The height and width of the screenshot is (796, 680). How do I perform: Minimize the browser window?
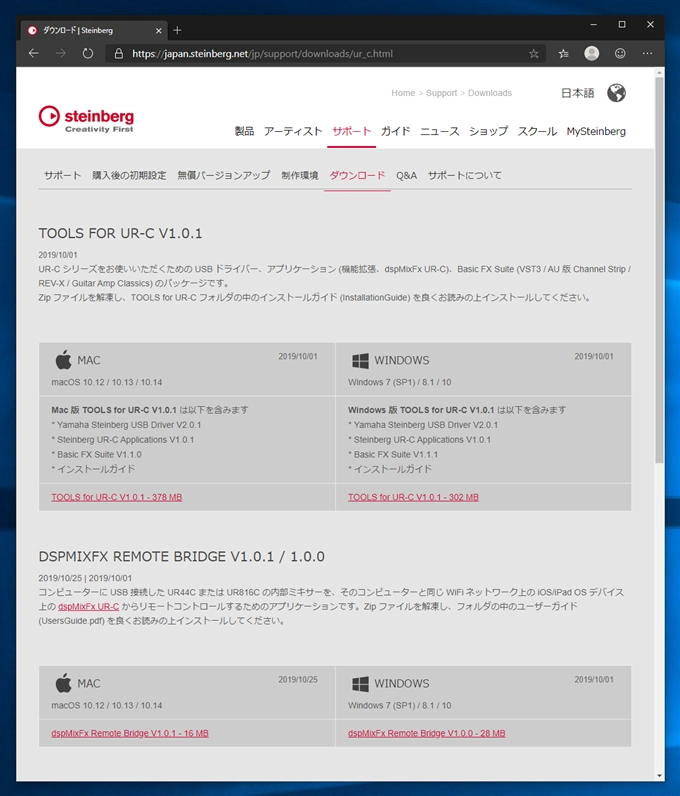593,24
